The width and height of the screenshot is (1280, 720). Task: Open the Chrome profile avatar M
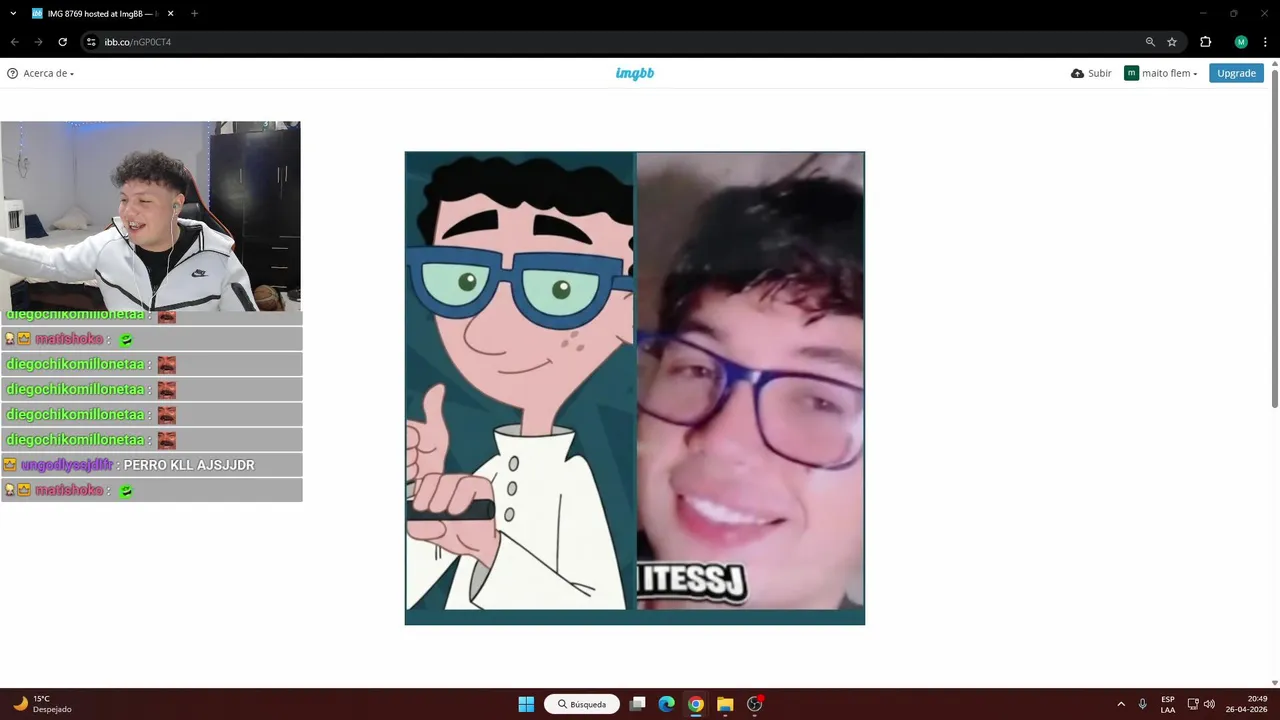coord(1241,42)
